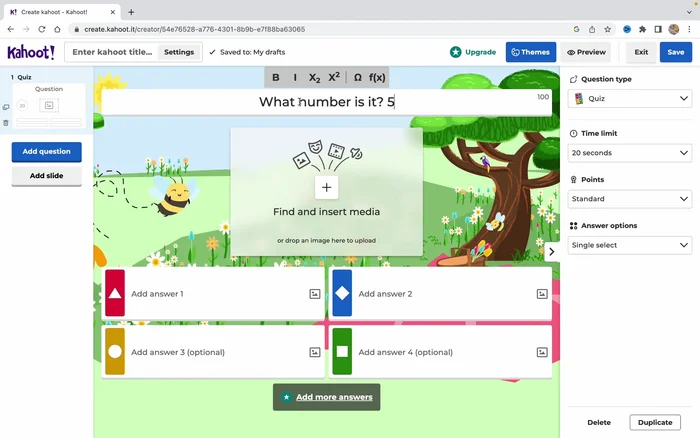Expand the Time limit dropdown
700x438 pixels.
(630, 153)
